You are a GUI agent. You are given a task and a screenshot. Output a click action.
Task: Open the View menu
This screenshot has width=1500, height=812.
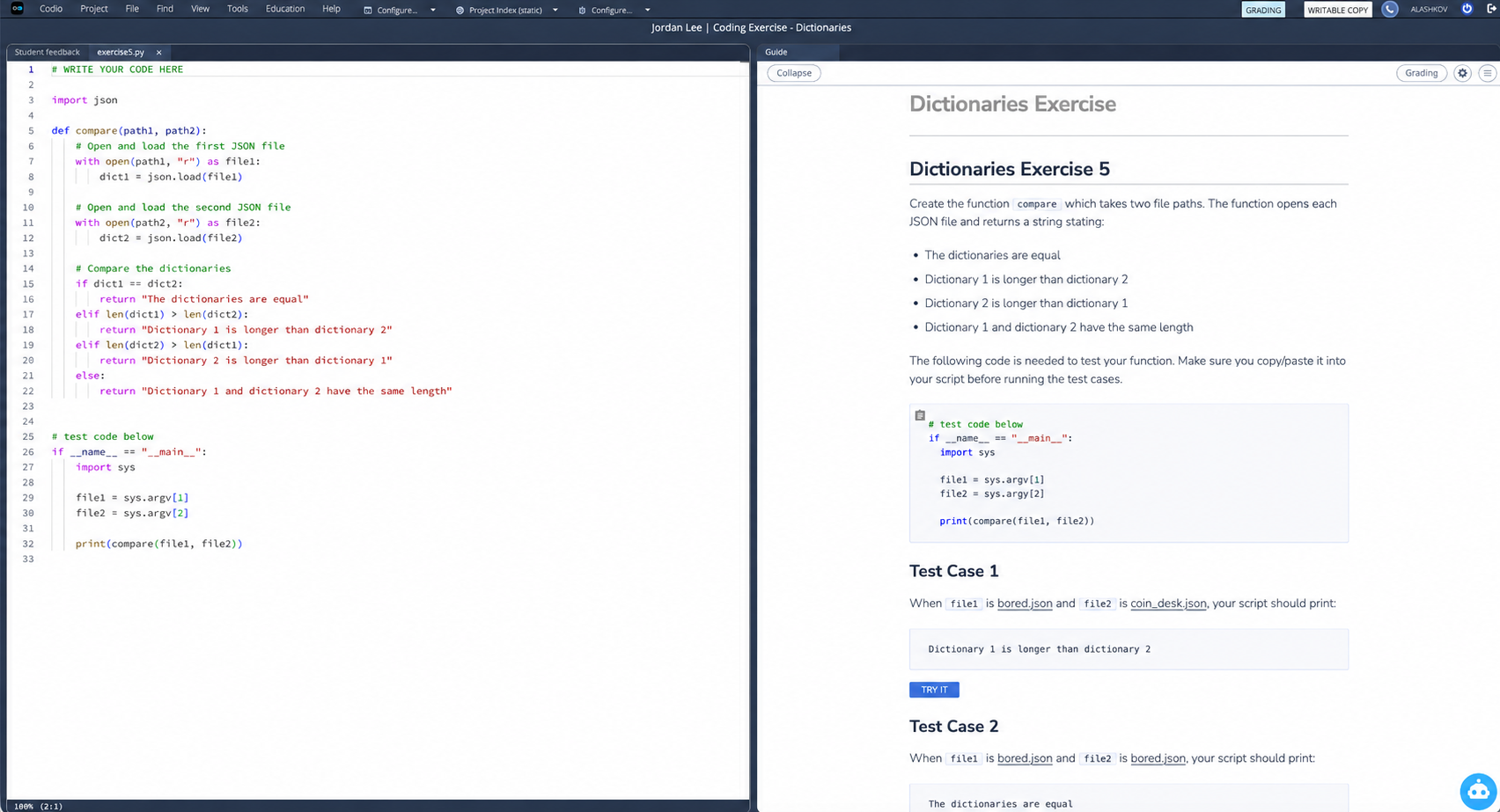(x=200, y=9)
